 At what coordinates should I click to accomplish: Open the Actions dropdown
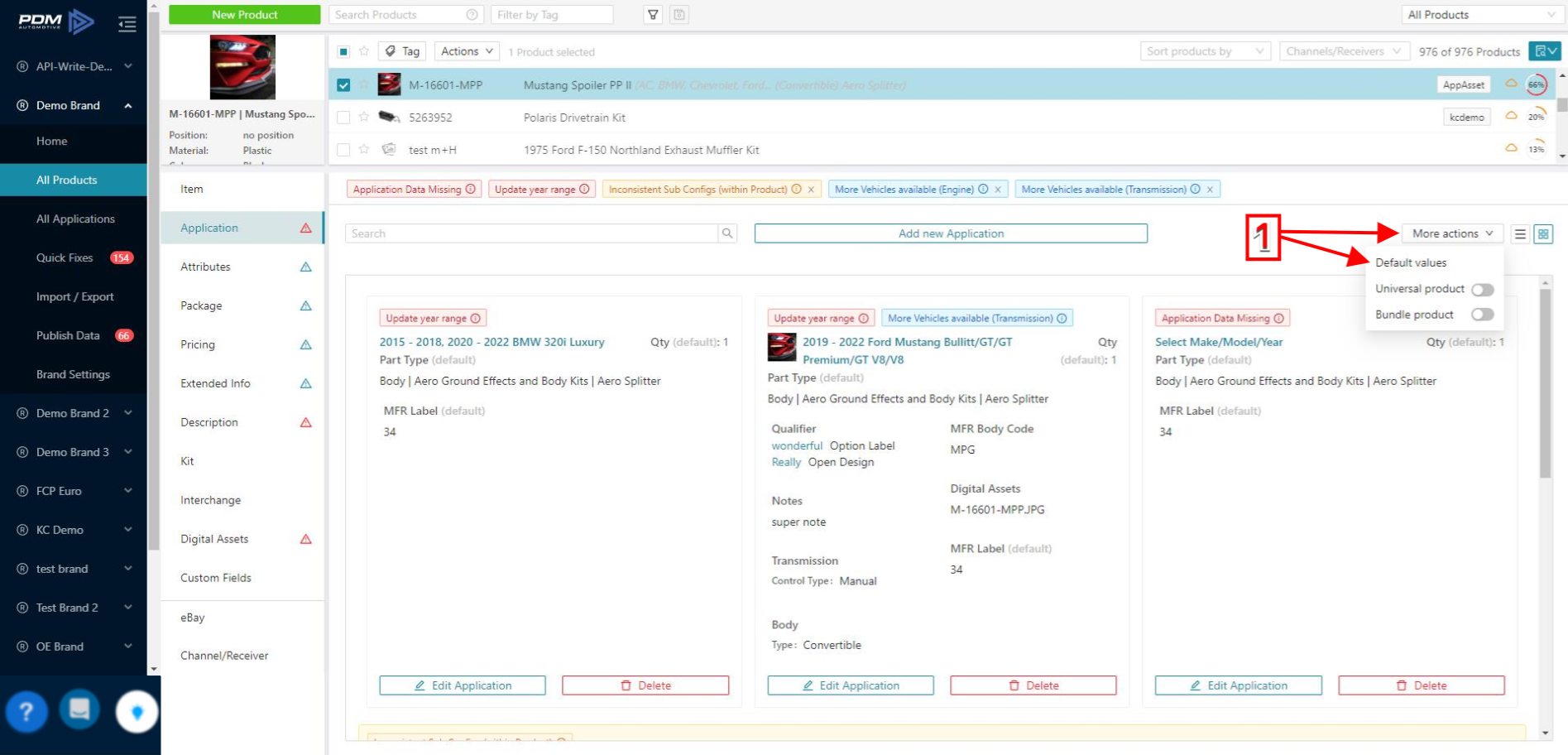coord(467,51)
